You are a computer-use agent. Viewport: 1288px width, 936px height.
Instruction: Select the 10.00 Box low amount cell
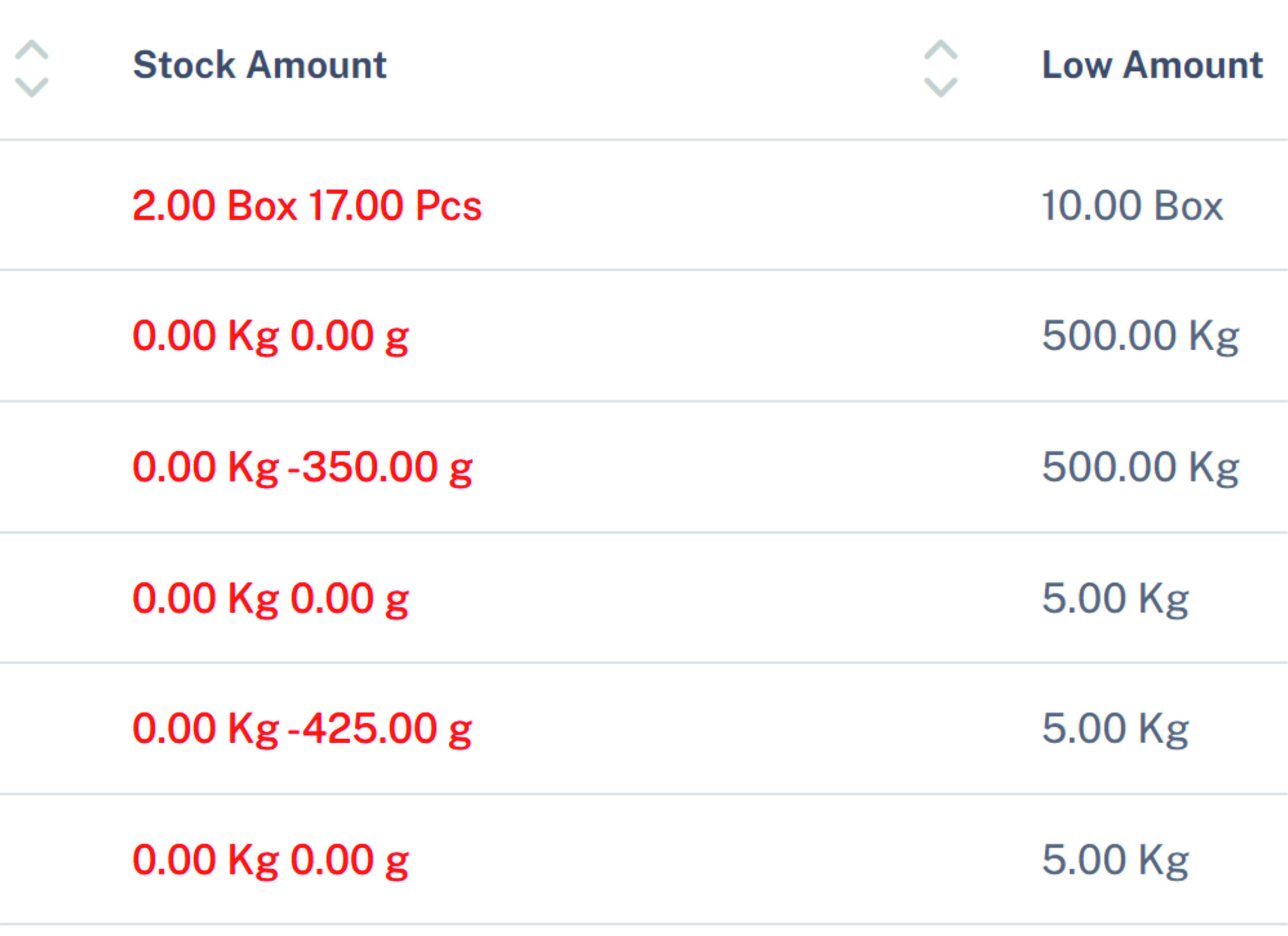(x=1133, y=205)
